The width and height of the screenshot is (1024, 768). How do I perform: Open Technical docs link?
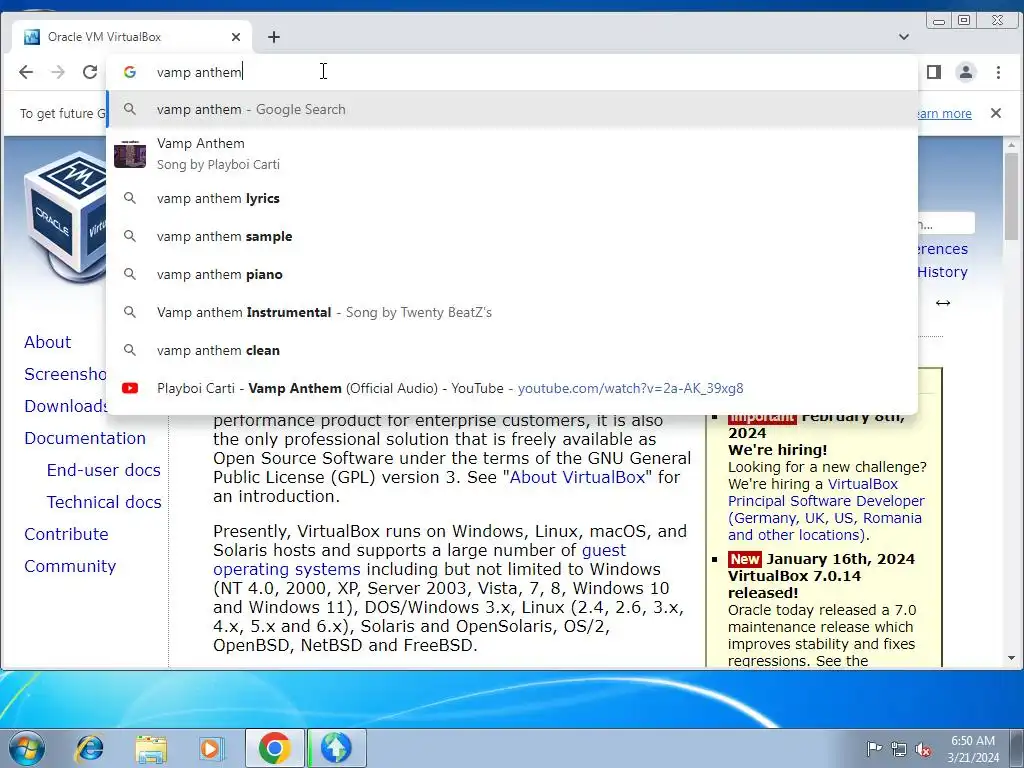(104, 502)
